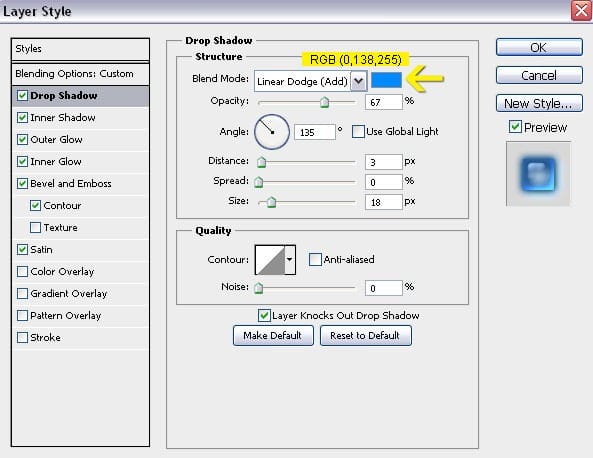The width and height of the screenshot is (593, 458).
Task: Open the drop shadow color swatch
Action: pos(386,80)
